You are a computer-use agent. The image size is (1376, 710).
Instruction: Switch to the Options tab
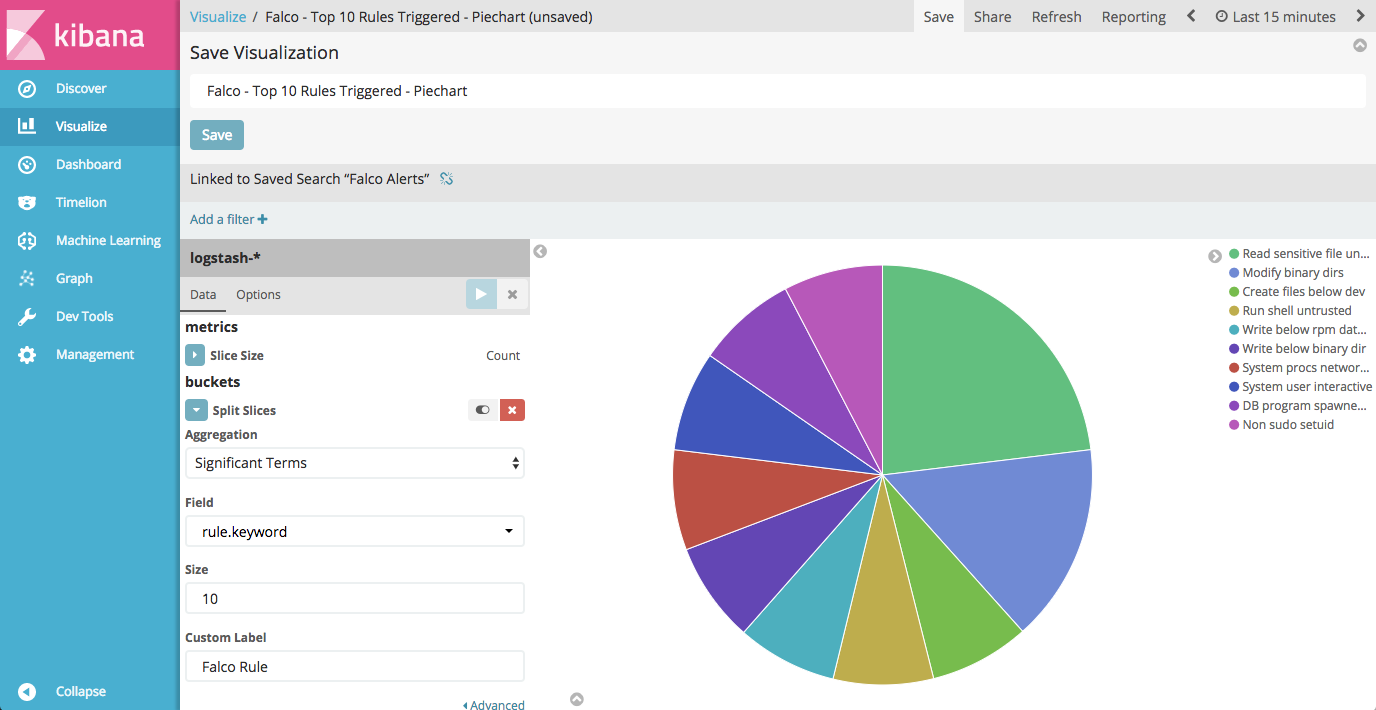[x=258, y=295]
